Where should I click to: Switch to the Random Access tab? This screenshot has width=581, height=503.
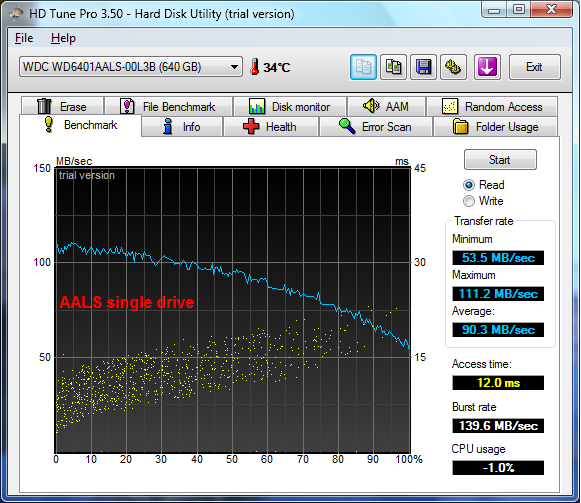pyautogui.click(x=492, y=106)
